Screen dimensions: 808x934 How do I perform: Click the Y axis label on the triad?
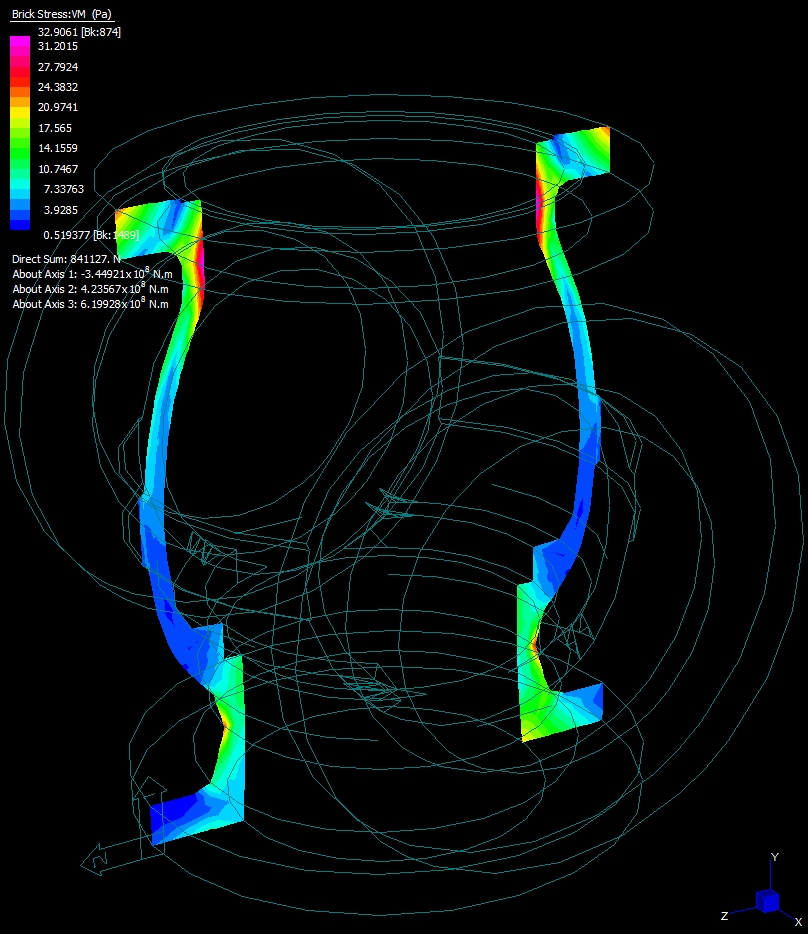pos(774,857)
